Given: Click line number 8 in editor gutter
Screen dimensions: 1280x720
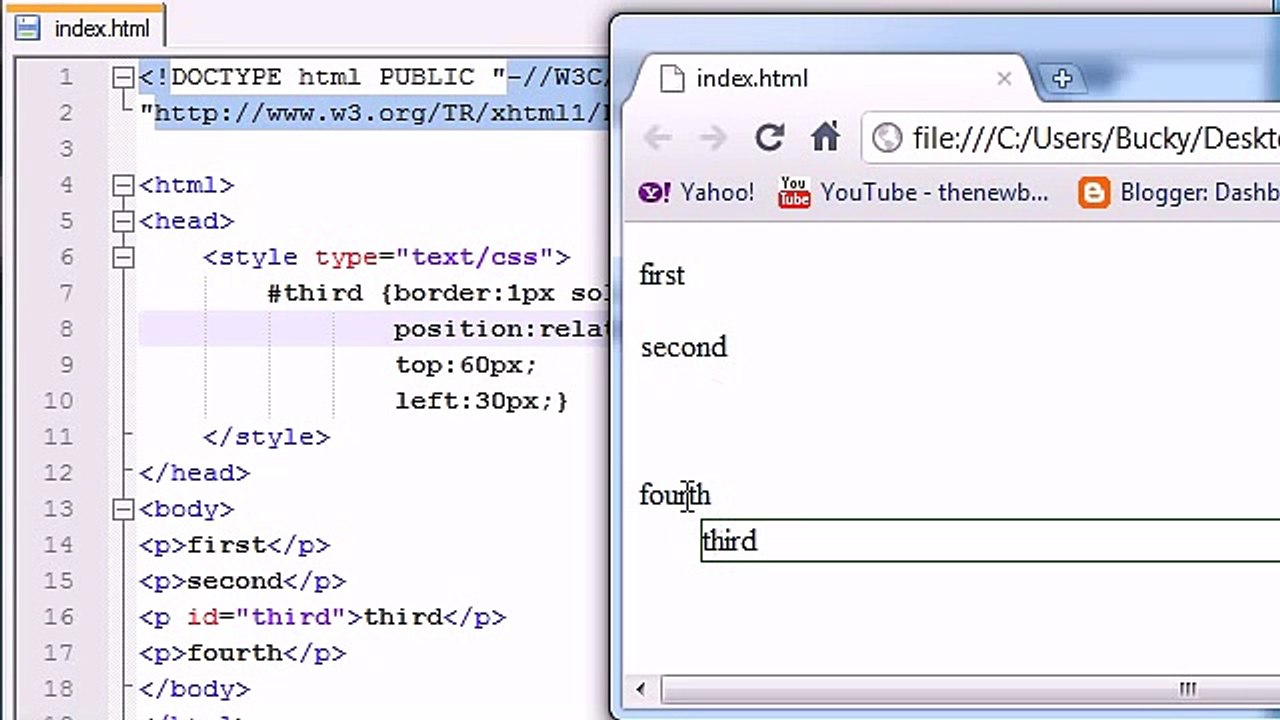Looking at the screenshot, I should pyautogui.click(x=66, y=329).
